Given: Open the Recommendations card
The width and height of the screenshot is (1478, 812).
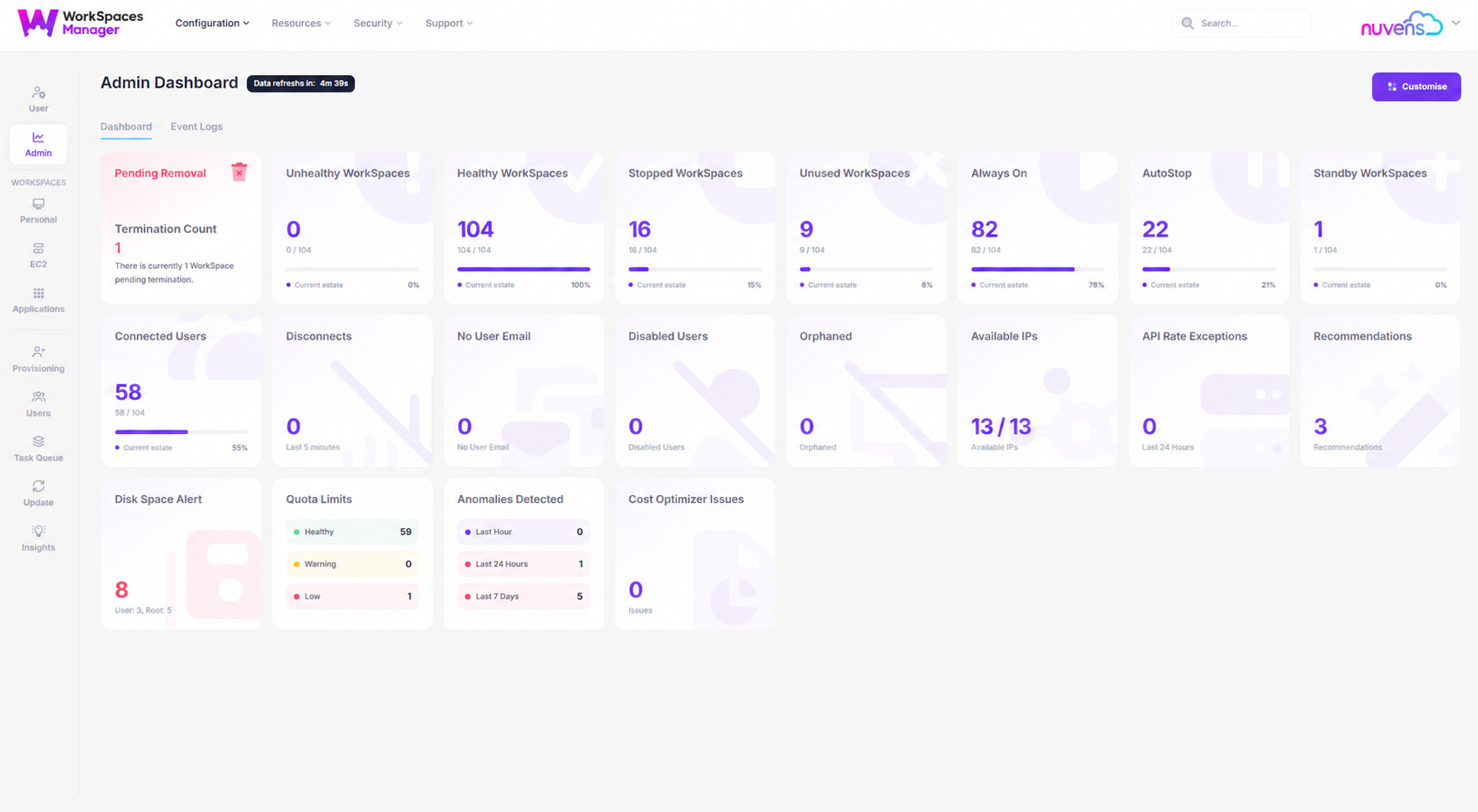Looking at the screenshot, I should [x=1380, y=391].
